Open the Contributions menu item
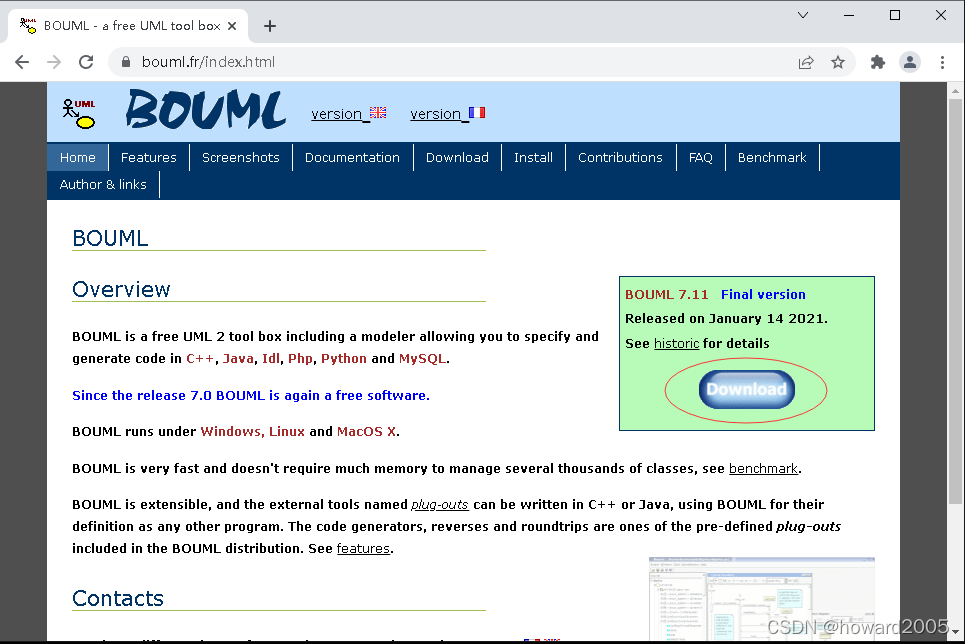This screenshot has width=965, height=644. pyautogui.click(x=620, y=158)
